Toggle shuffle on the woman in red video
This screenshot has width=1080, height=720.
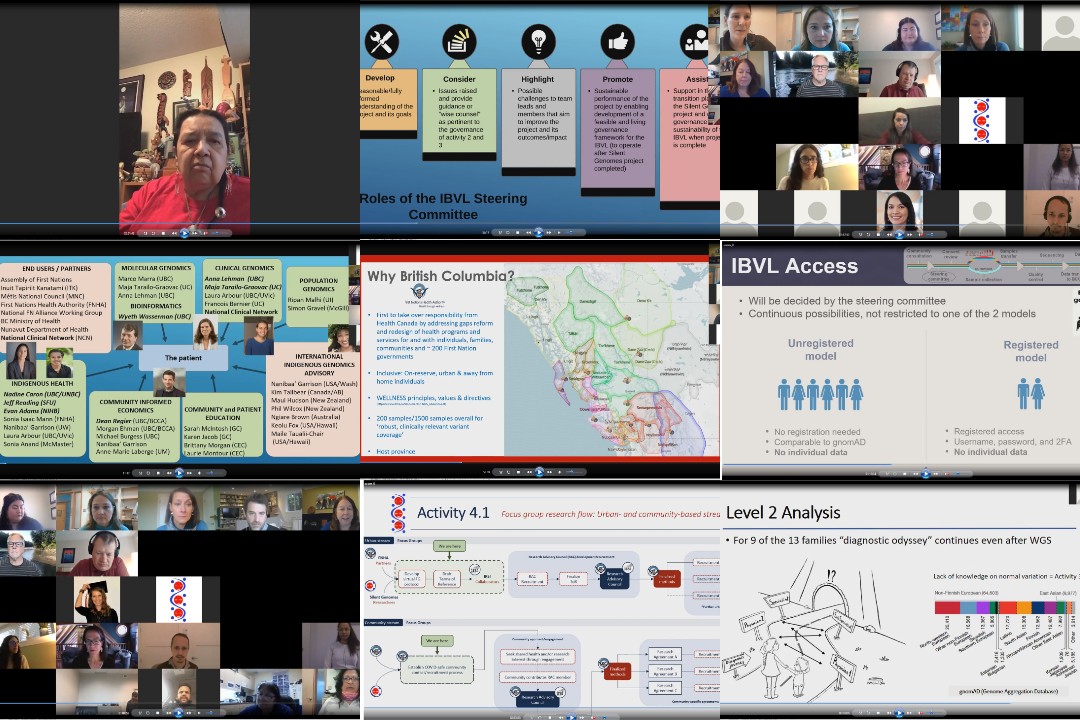[145, 233]
